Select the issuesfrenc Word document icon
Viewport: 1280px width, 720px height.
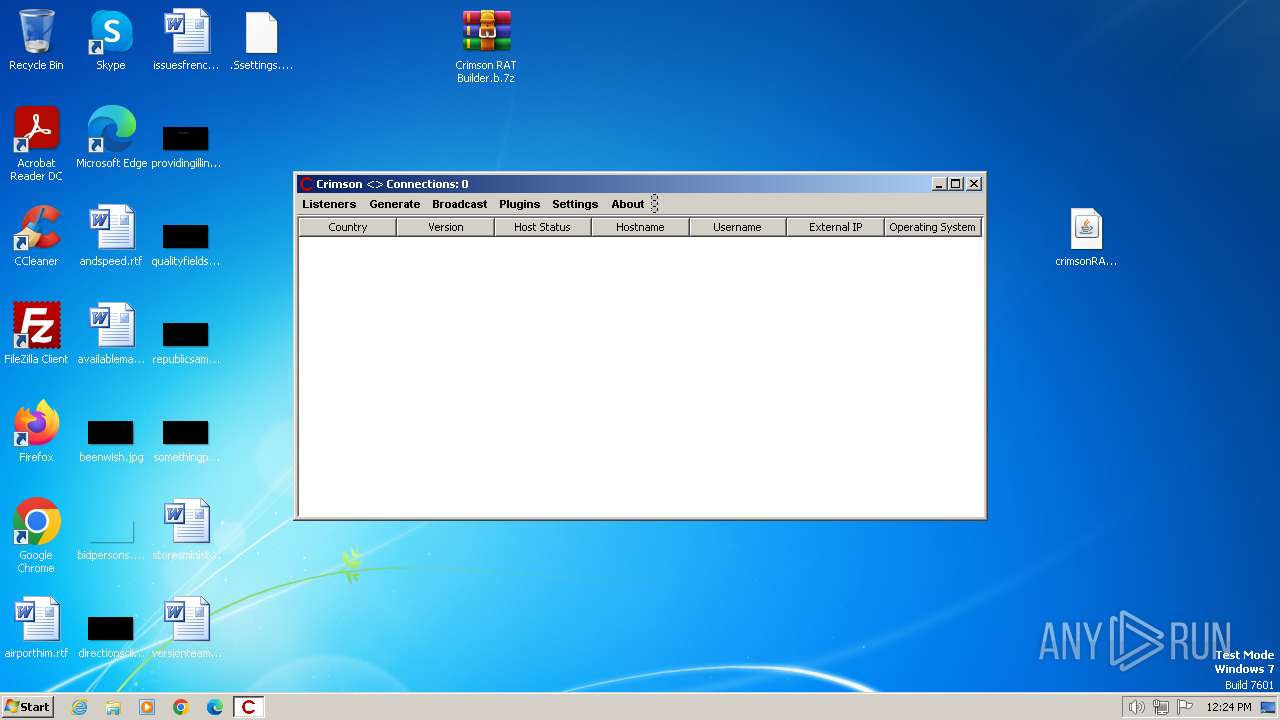point(186,40)
